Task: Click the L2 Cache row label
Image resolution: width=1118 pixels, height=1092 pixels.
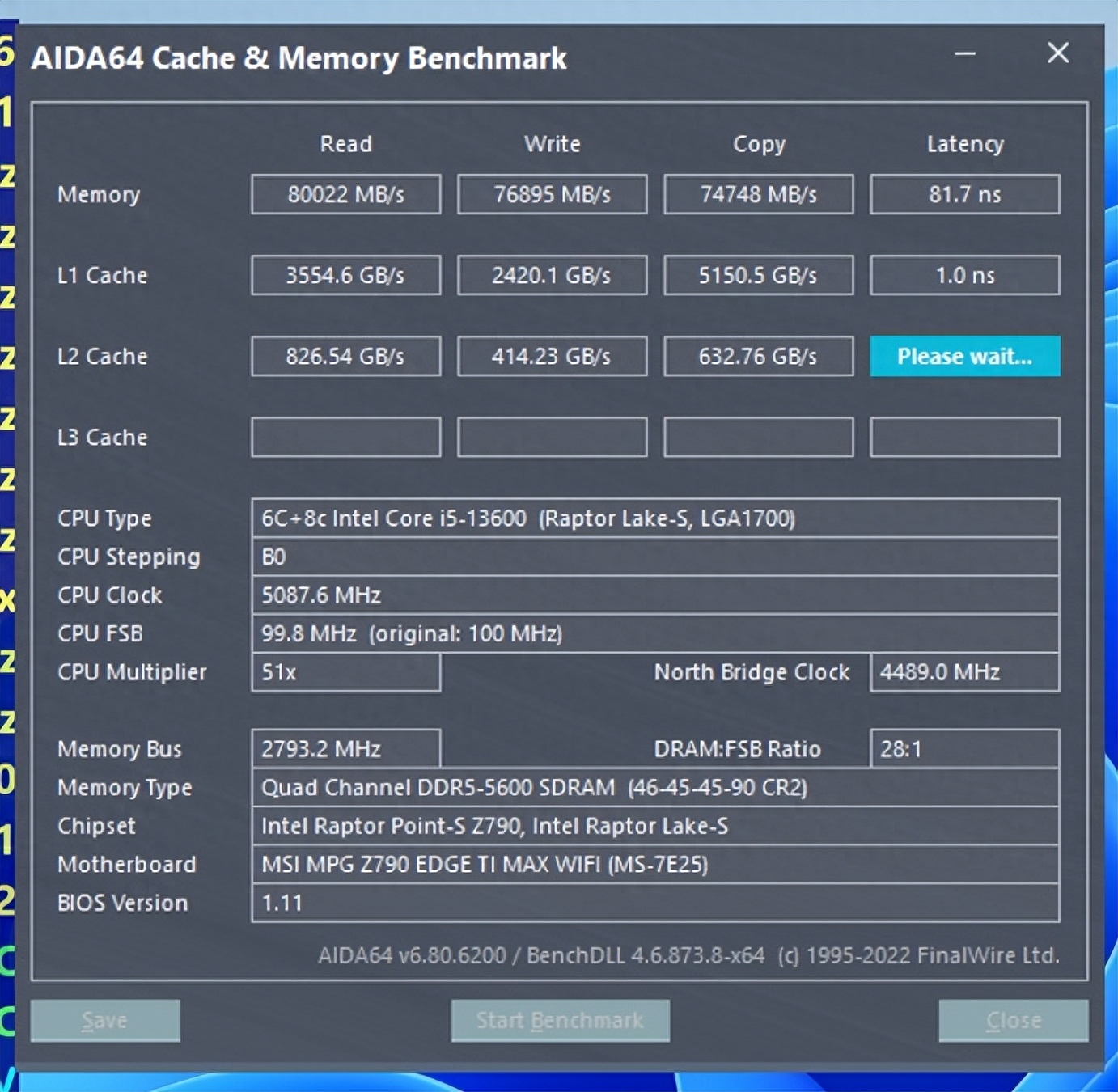Action: click(x=102, y=356)
